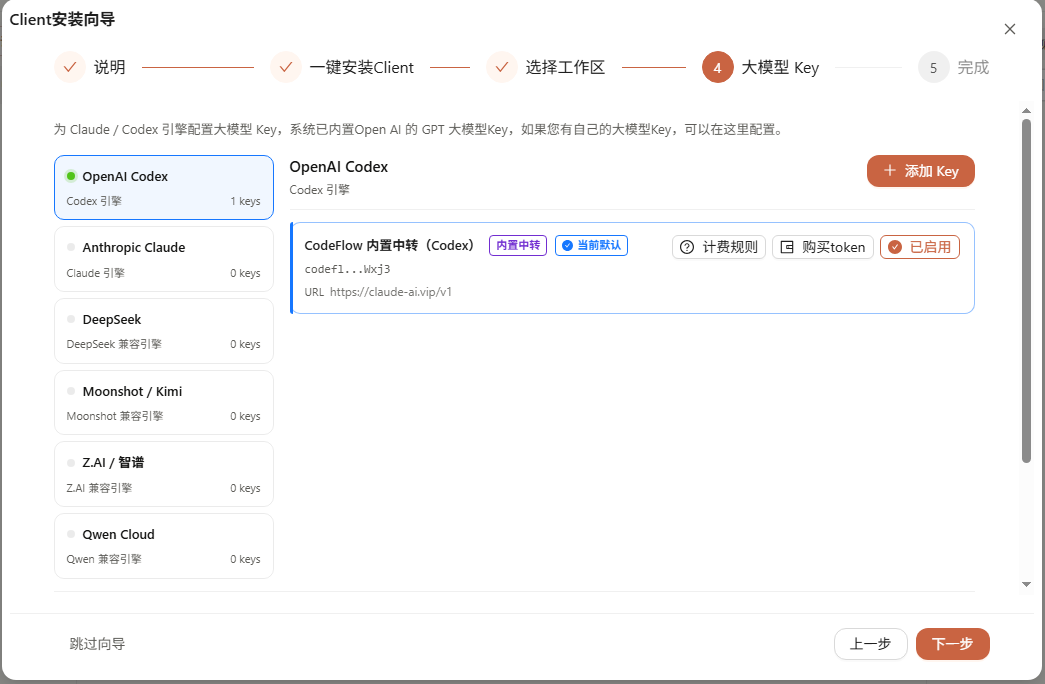Open the 计费规则 billing rules
This screenshot has width=1045, height=684.
point(718,247)
